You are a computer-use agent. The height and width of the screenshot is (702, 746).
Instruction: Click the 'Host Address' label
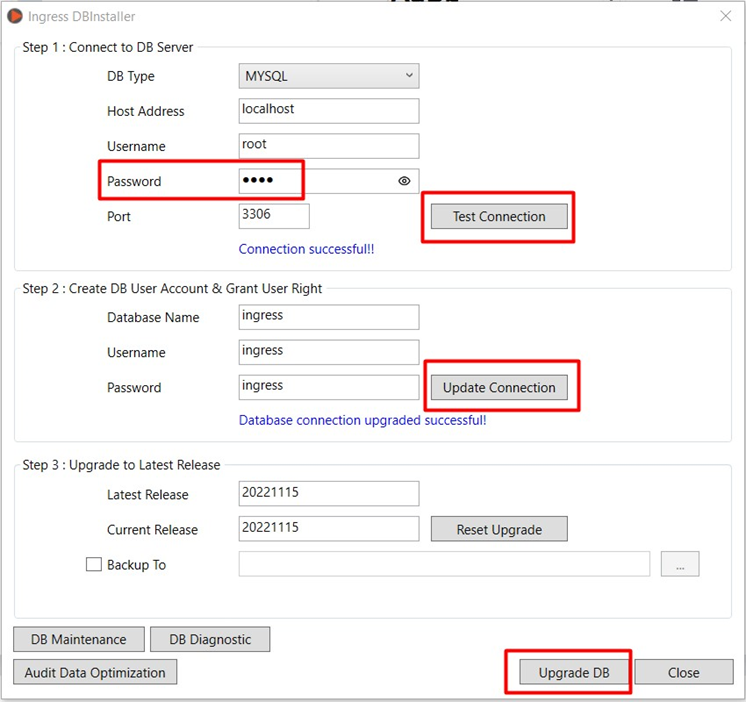[146, 111]
